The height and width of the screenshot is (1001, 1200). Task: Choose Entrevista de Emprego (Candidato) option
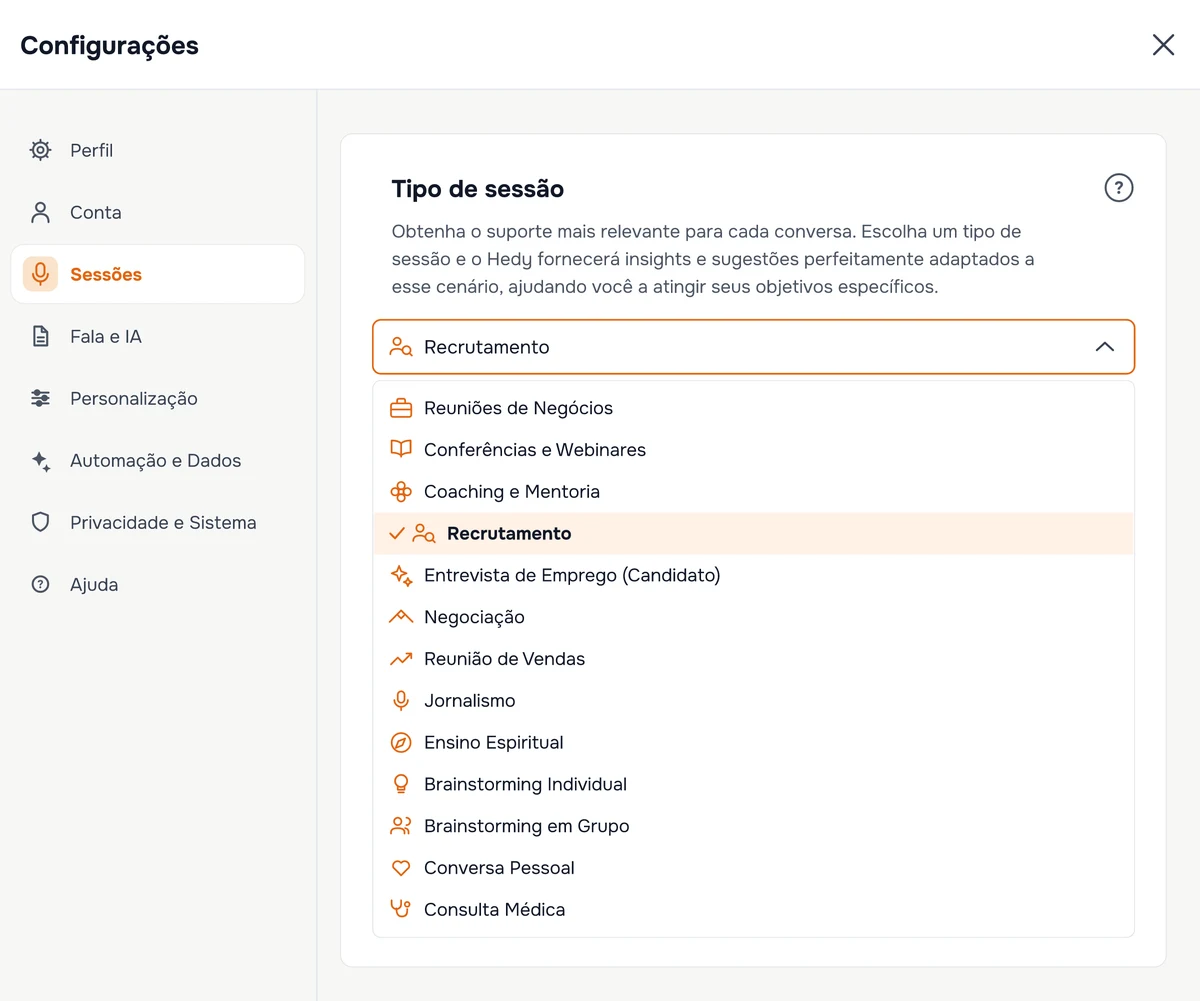click(x=754, y=575)
